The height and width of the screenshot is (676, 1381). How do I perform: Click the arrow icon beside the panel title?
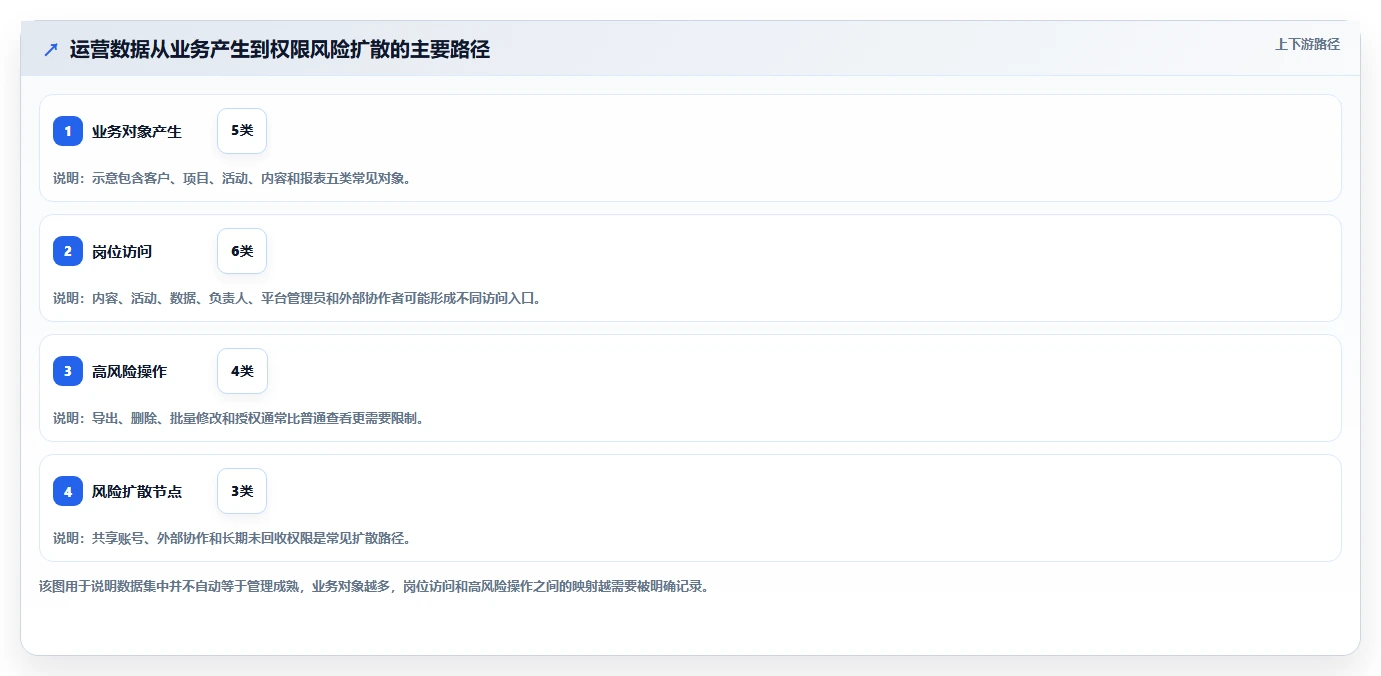point(51,50)
